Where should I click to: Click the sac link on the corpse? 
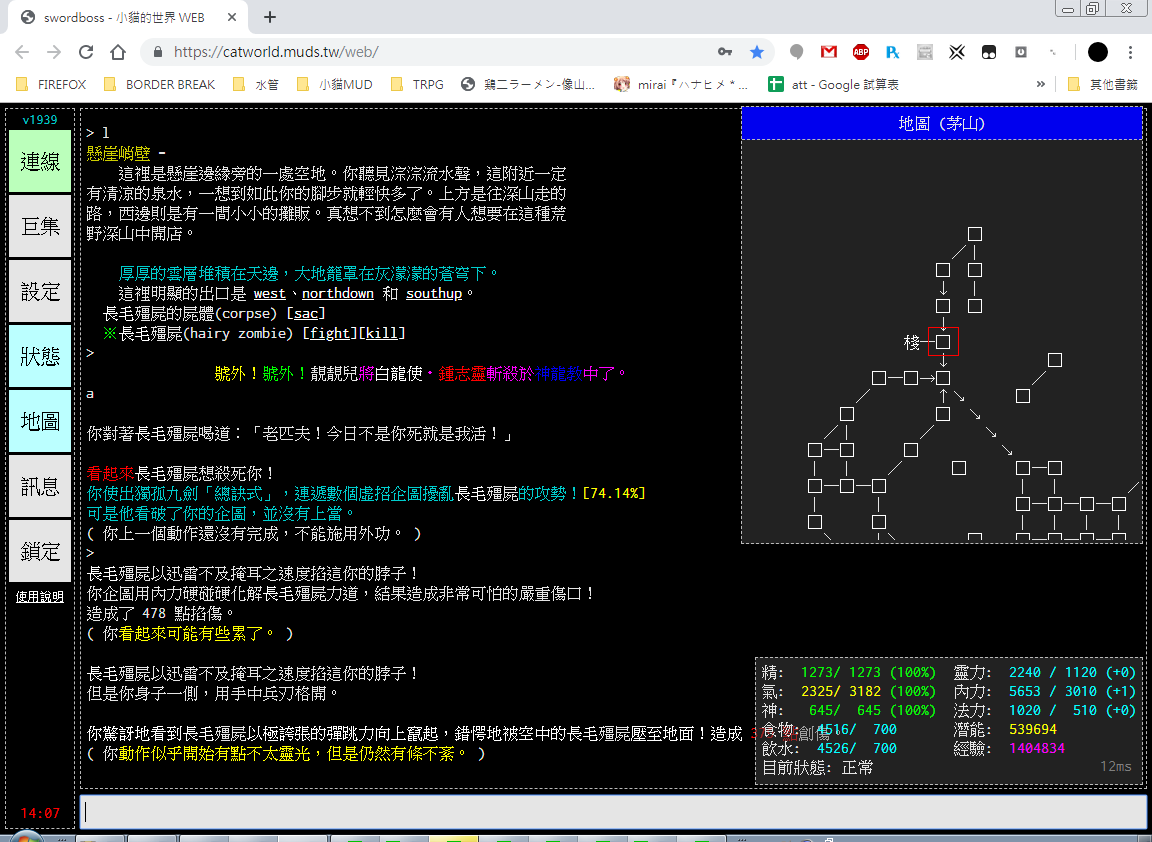click(306, 314)
